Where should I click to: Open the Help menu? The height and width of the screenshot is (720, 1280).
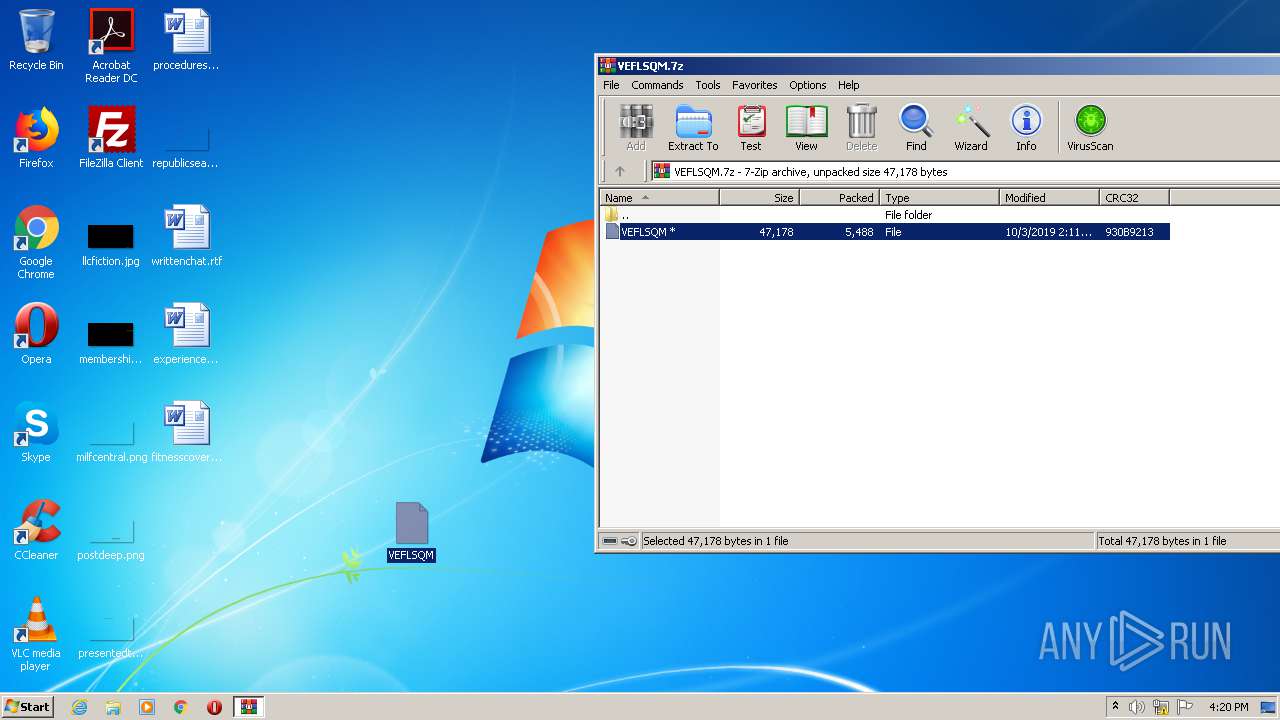click(x=849, y=85)
